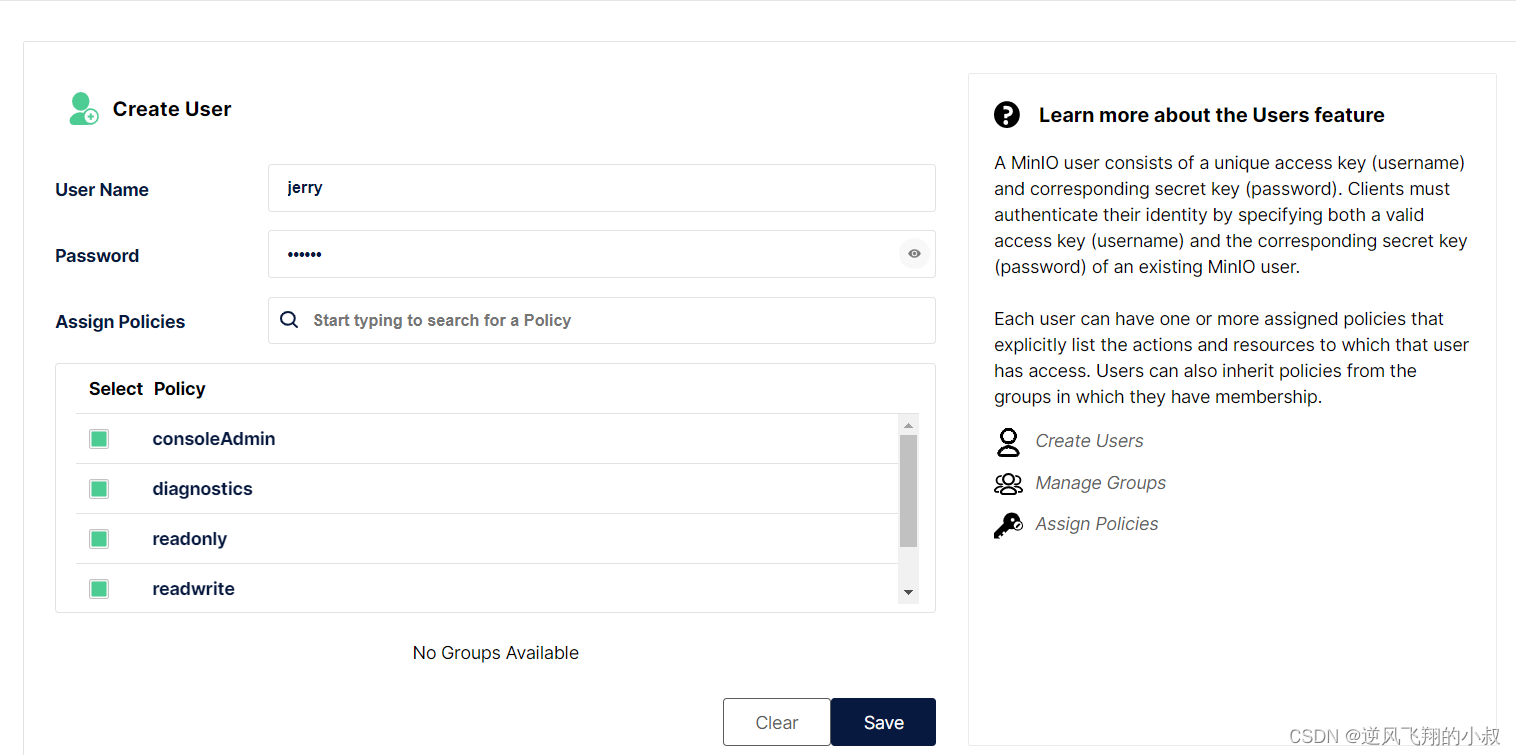Click Learn more about the Users feature heading

click(1212, 115)
